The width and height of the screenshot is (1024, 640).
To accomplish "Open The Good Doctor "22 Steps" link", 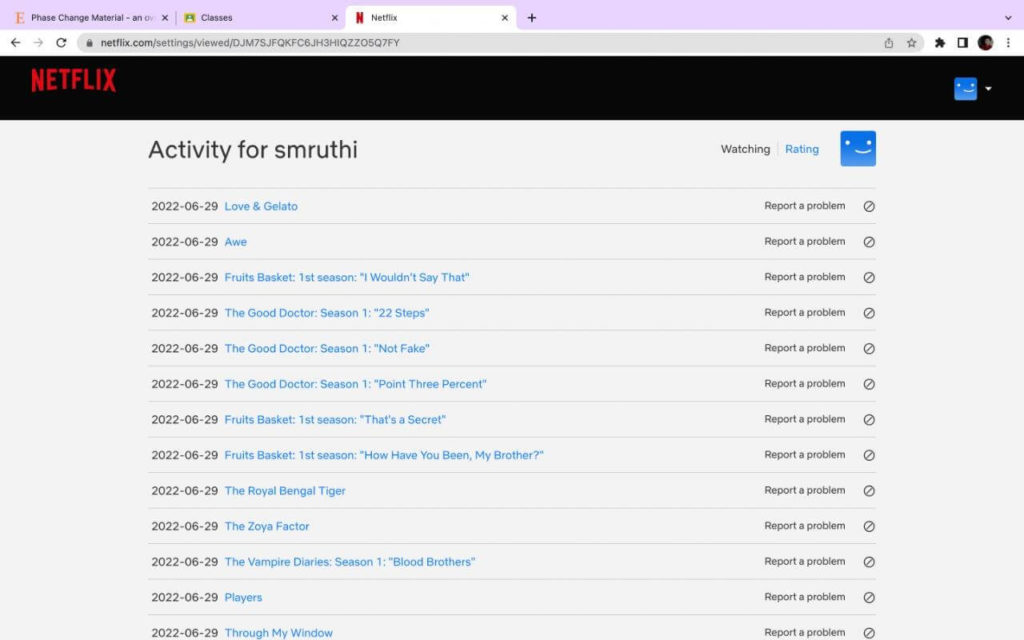I will (327, 313).
